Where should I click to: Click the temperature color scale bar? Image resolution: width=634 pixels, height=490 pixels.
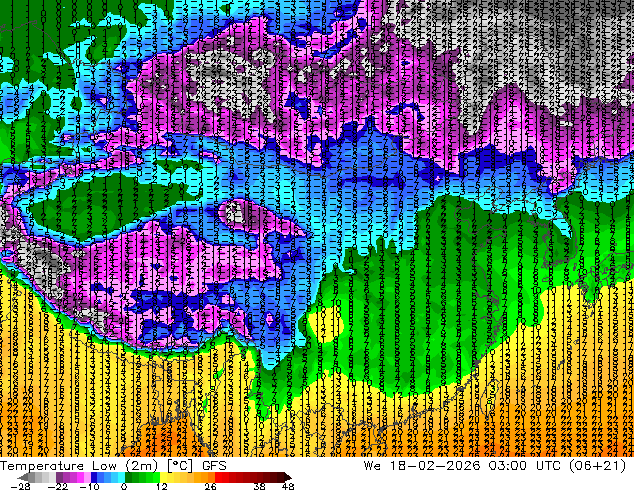[155, 477]
